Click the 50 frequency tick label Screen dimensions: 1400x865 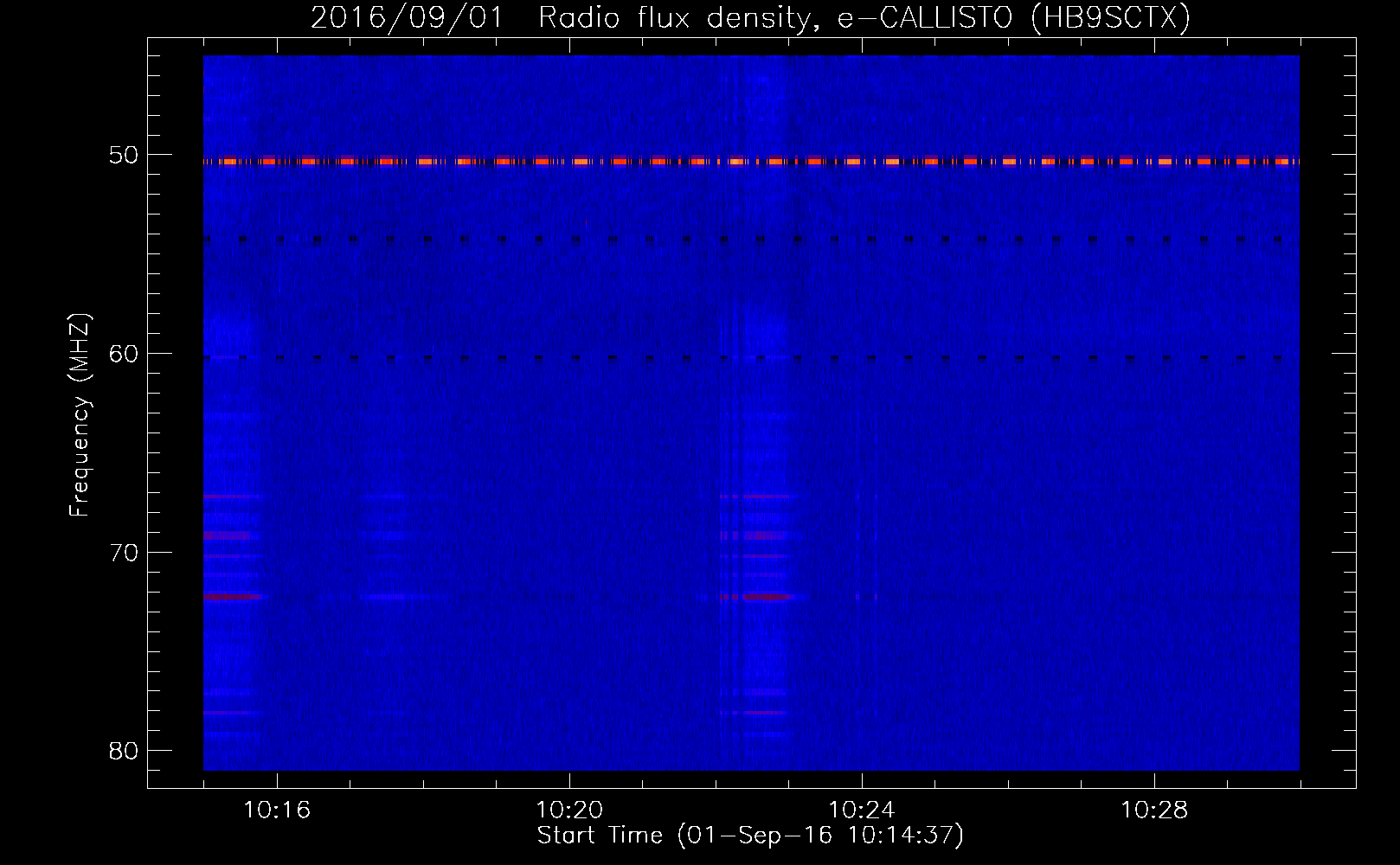[x=125, y=156]
